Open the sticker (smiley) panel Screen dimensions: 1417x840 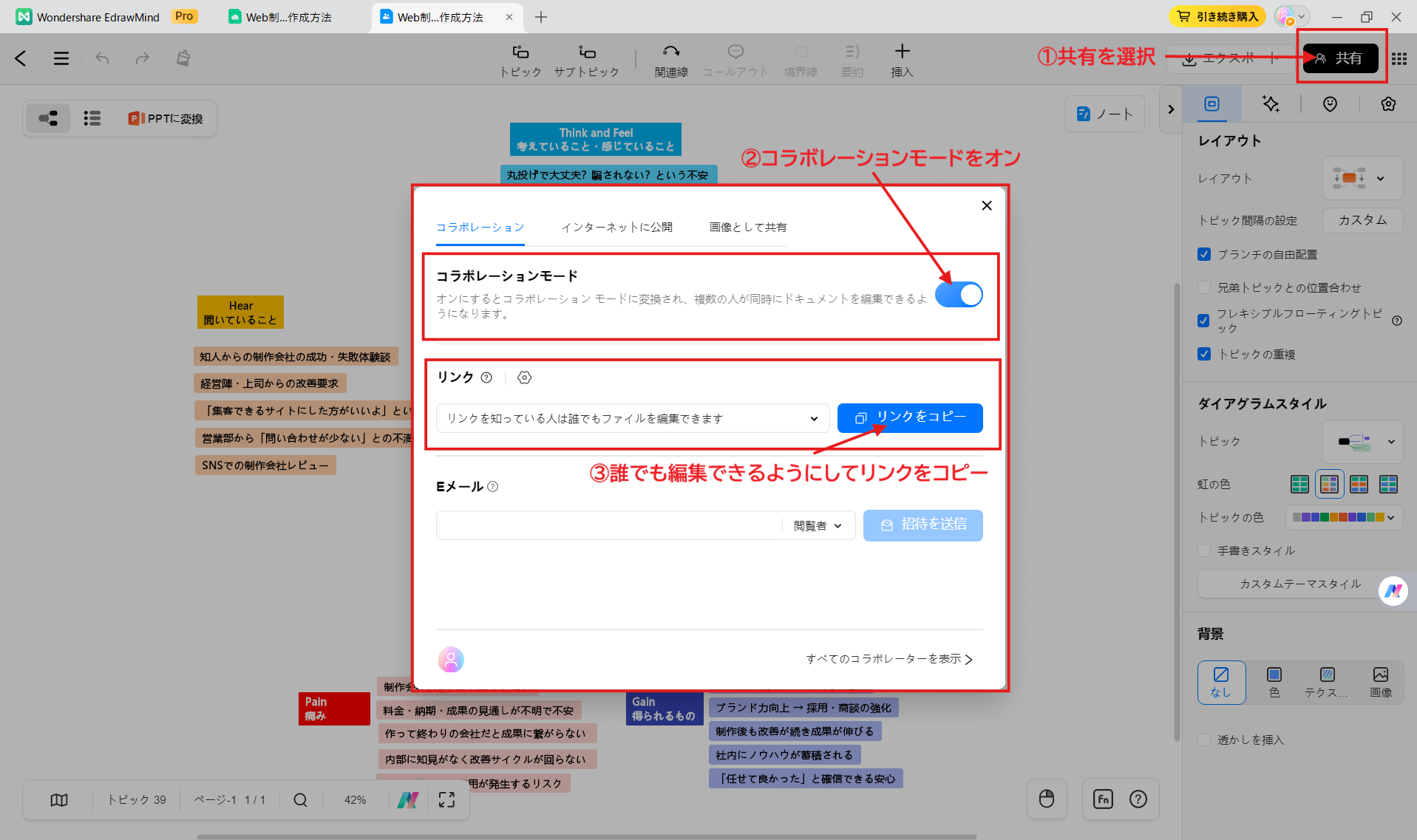tap(1329, 104)
